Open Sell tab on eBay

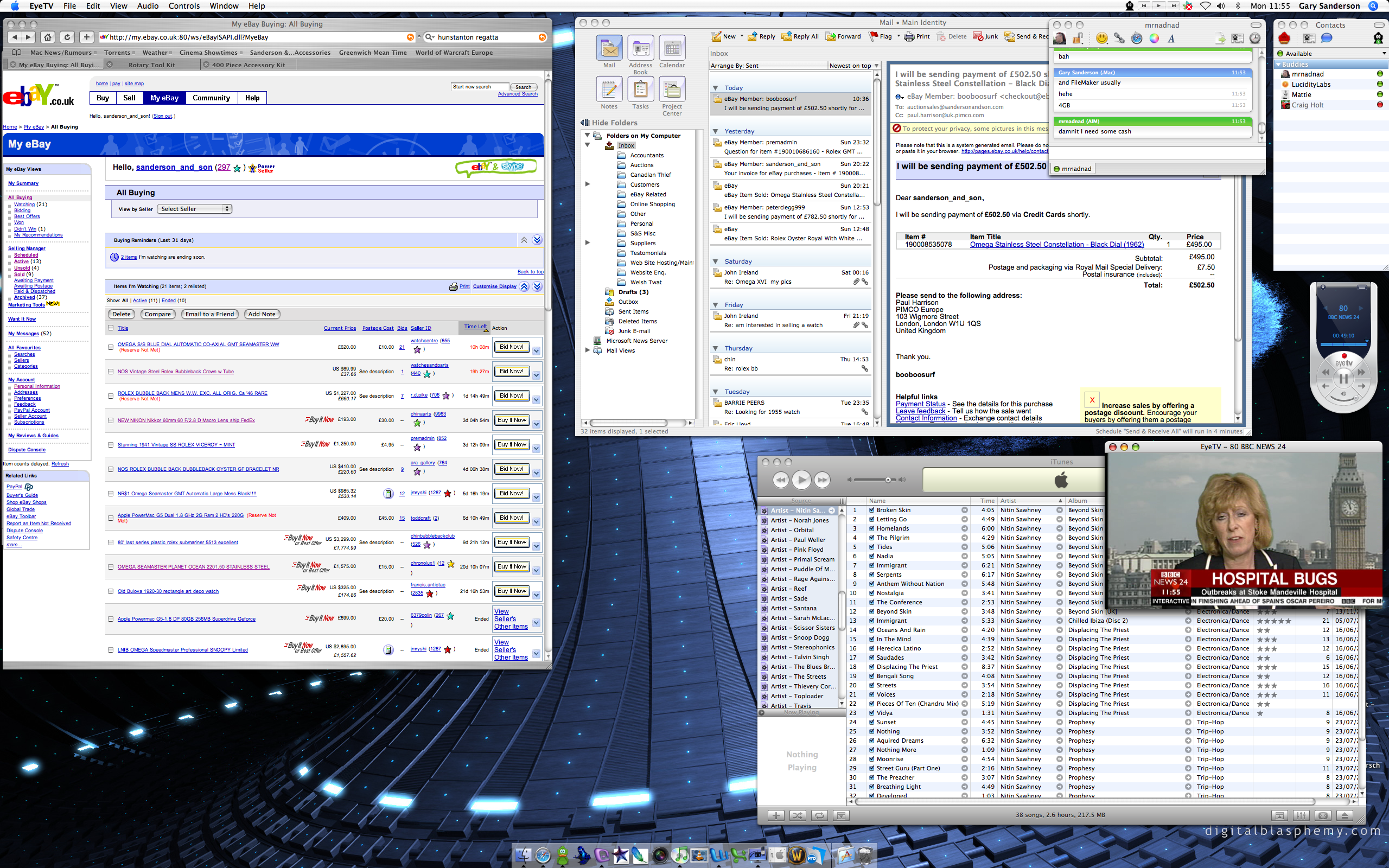[129, 98]
